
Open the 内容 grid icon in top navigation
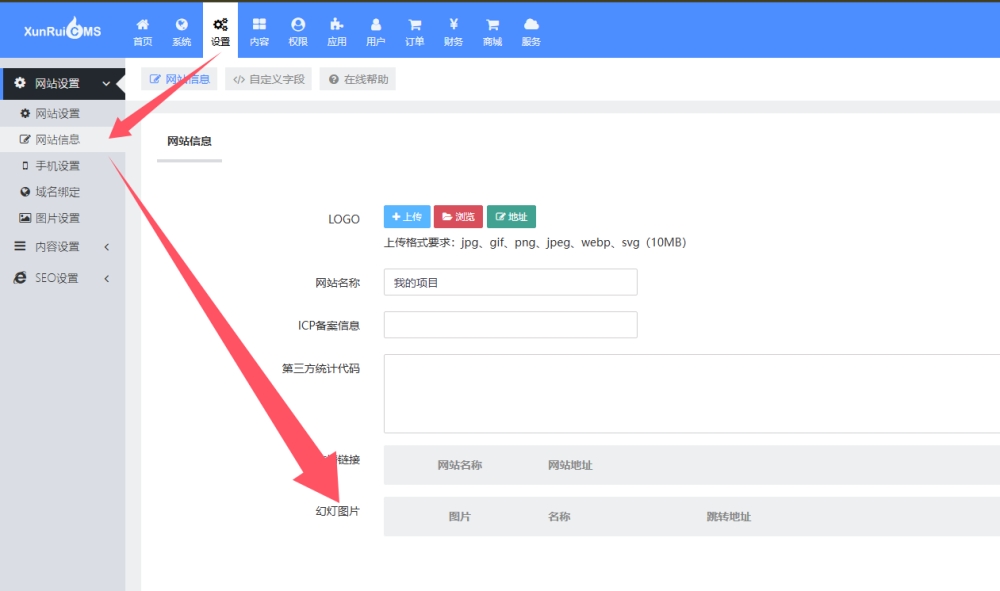pyautogui.click(x=259, y=24)
